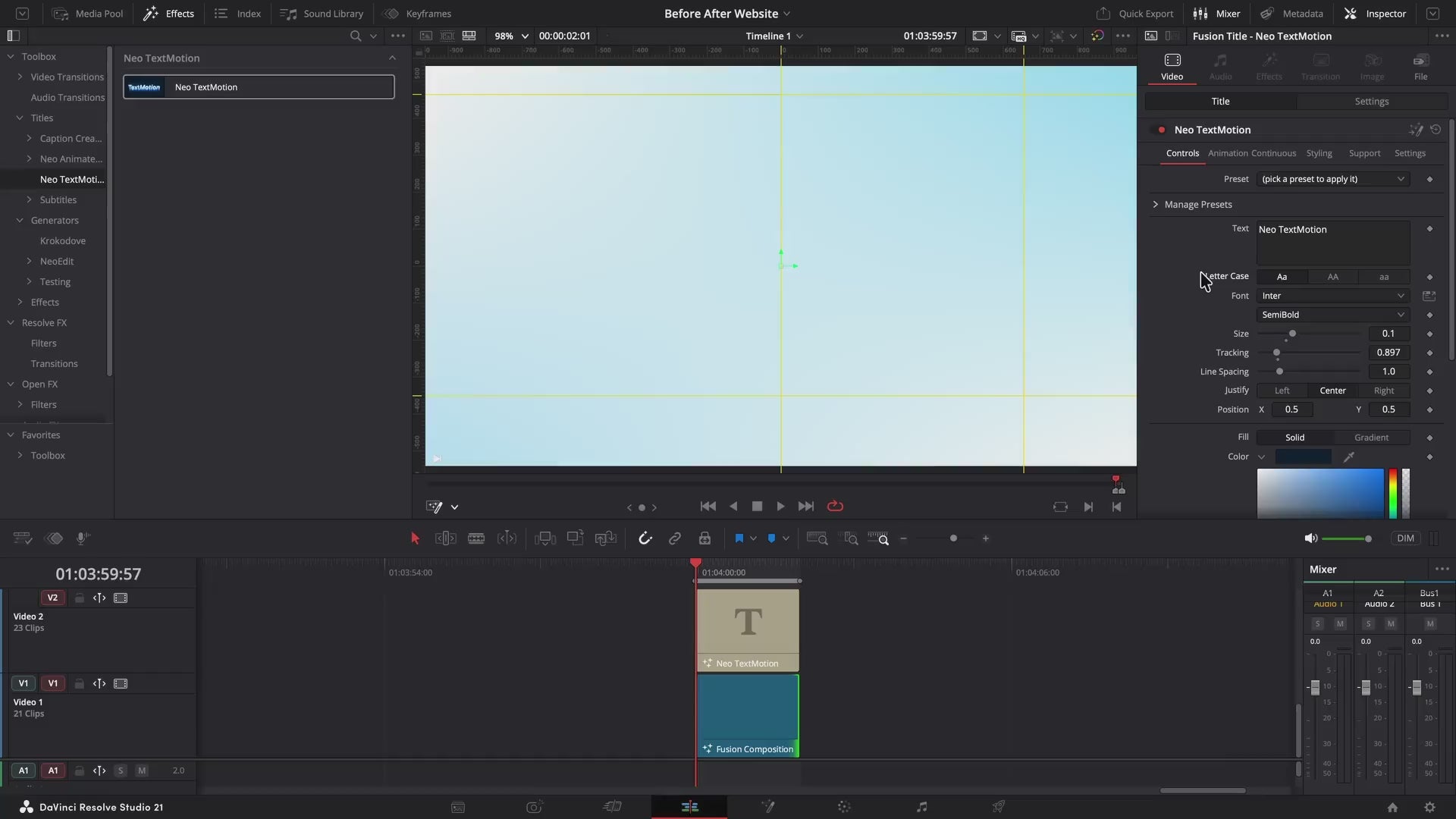The width and height of the screenshot is (1456, 819).
Task: Click the dark blue Color swatch
Action: [1303, 457]
